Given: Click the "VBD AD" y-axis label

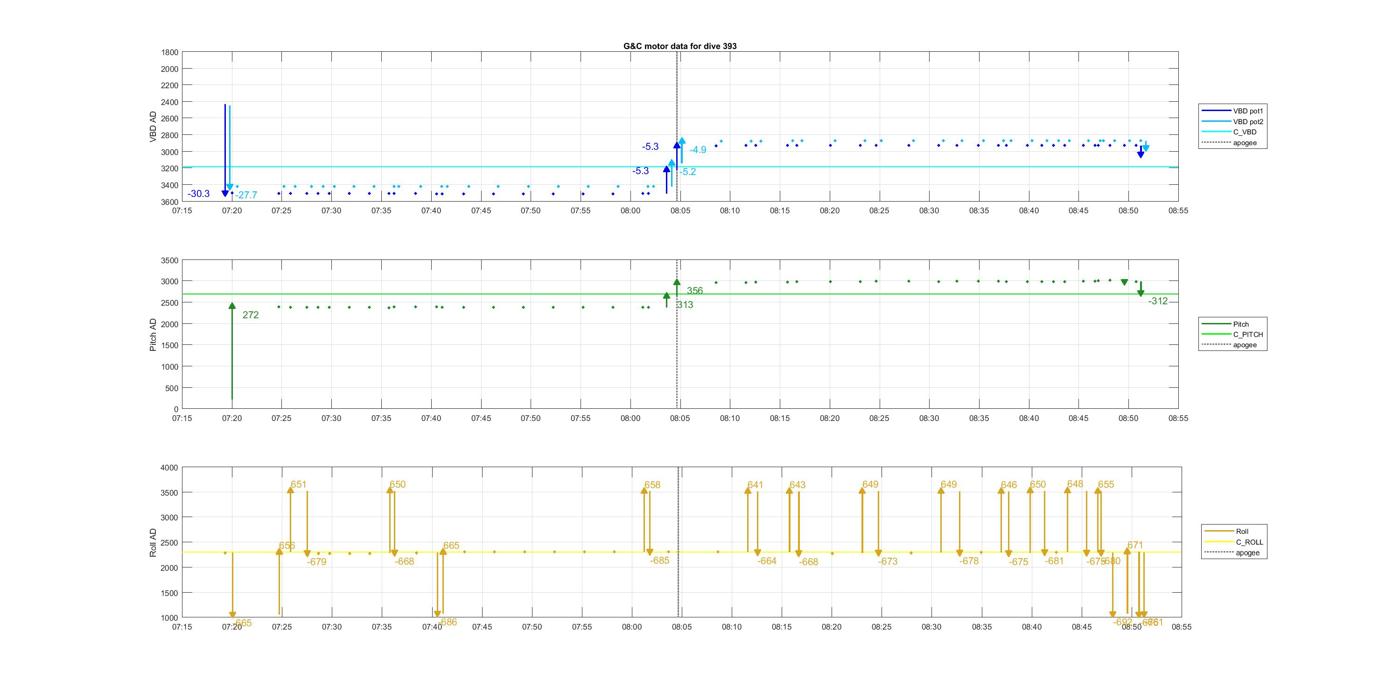Looking at the screenshot, I should click(x=153, y=126).
